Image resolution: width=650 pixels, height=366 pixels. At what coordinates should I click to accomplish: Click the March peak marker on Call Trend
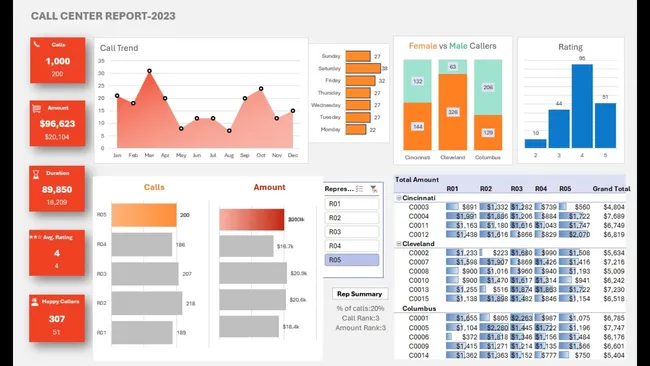click(x=149, y=71)
